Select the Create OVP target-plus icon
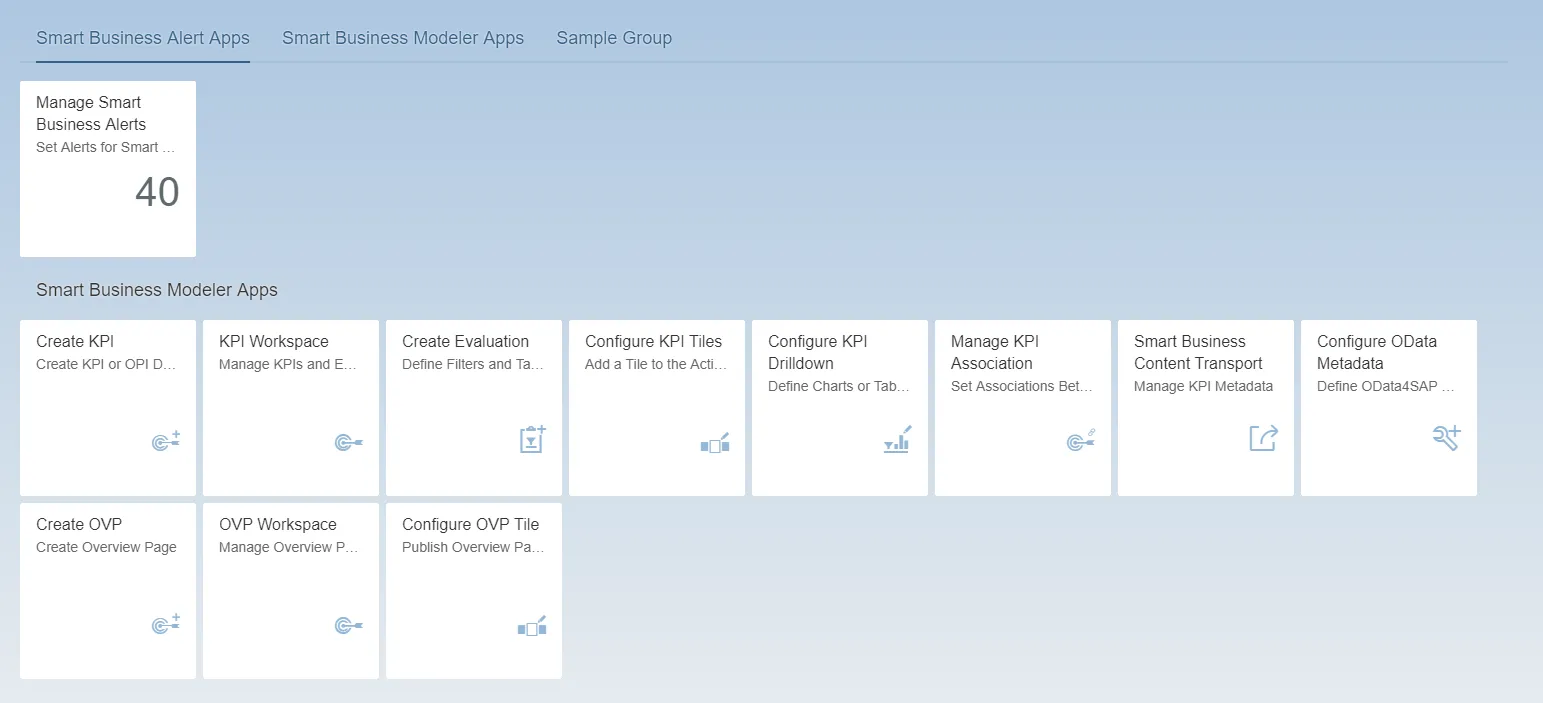 (x=165, y=624)
